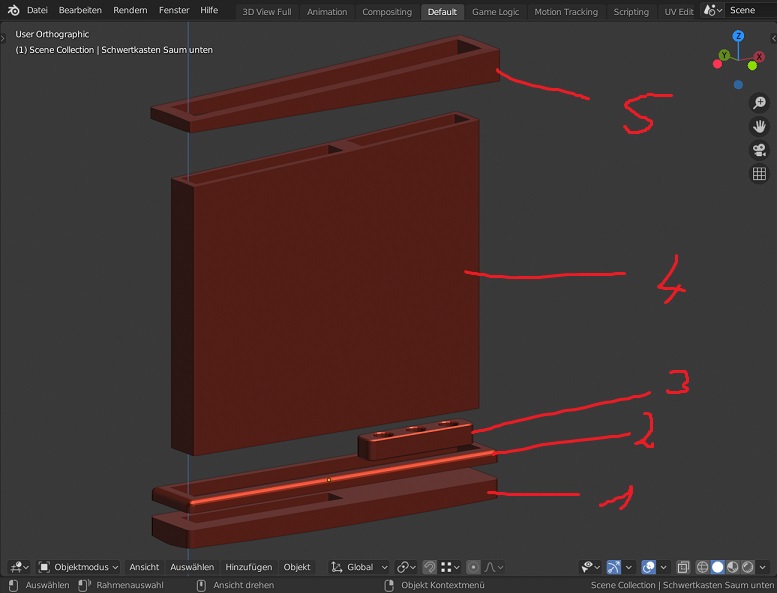Click the Scene name field
Viewport: 777px width, 593px height.
point(750,11)
